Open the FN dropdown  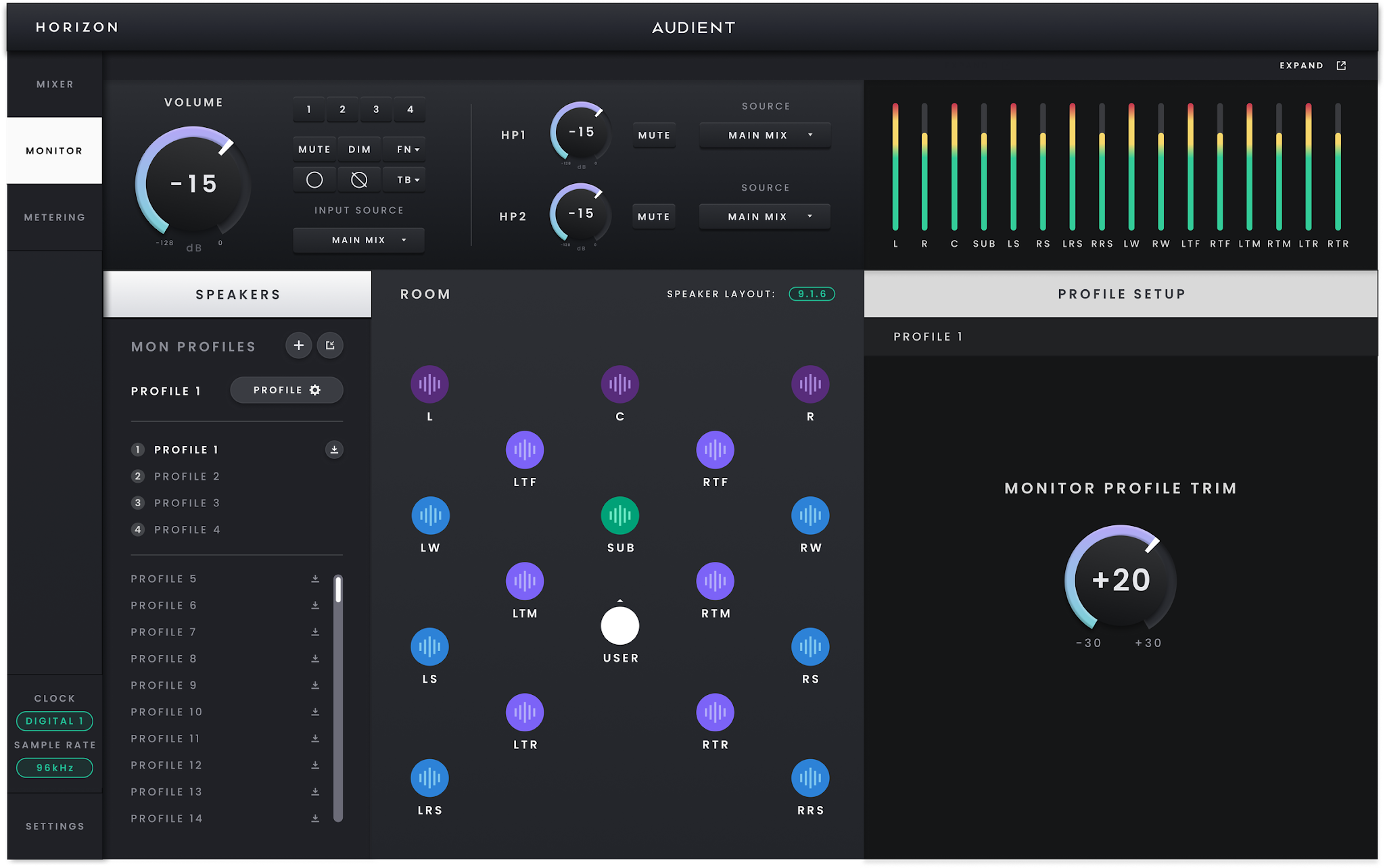pyautogui.click(x=404, y=149)
